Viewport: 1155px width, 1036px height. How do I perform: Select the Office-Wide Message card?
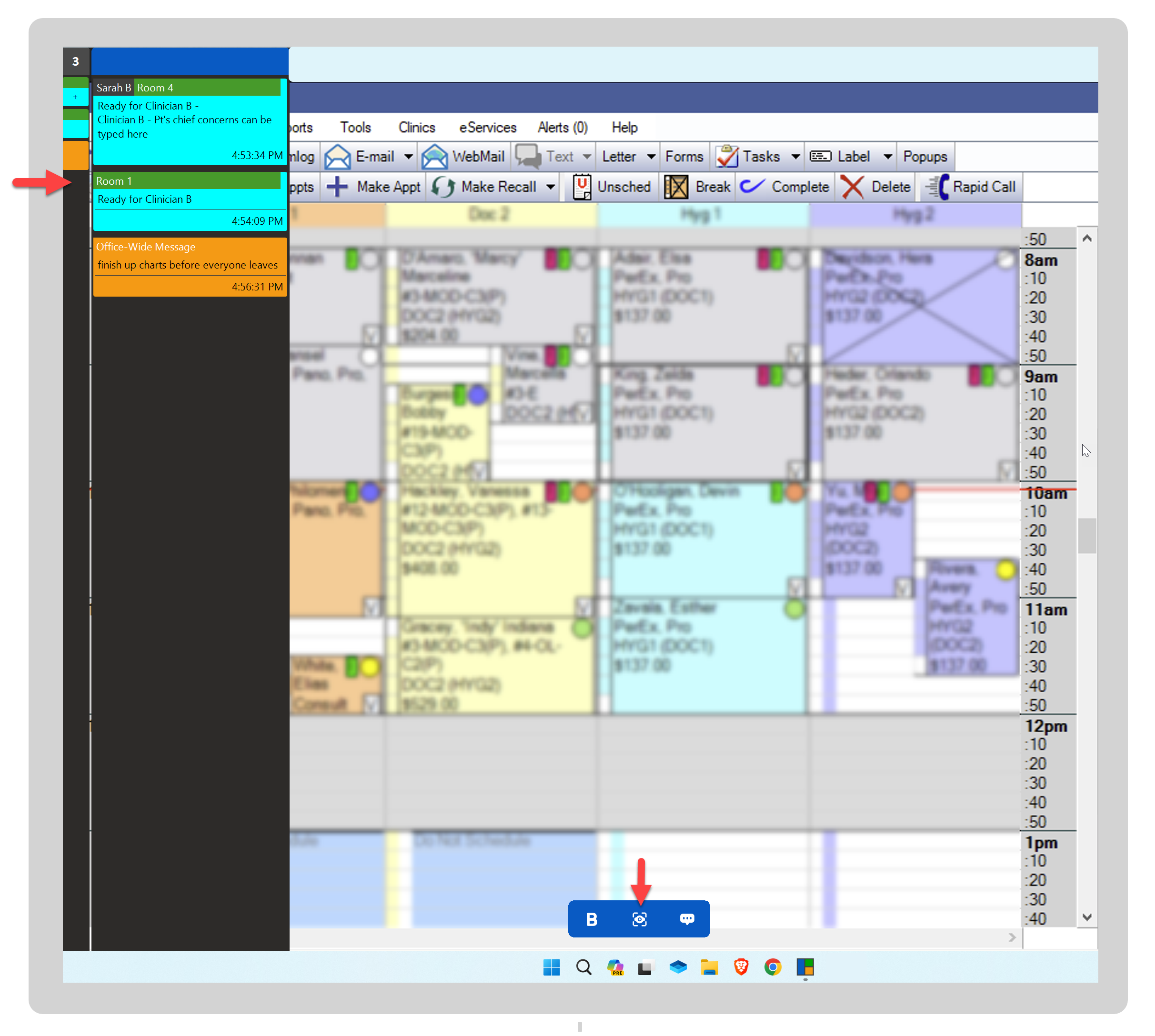pyautogui.click(x=190, y=268)
